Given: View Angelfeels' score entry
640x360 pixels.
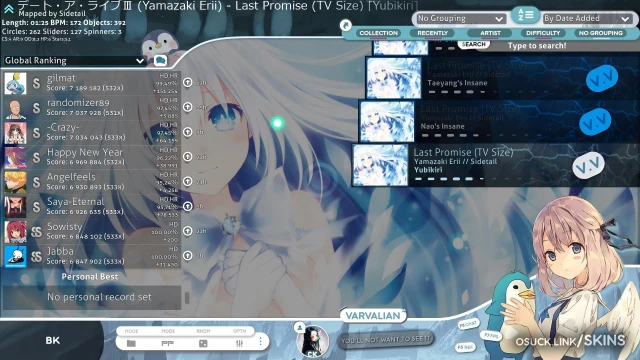Looking at the screenshot, I should [92, 182].
